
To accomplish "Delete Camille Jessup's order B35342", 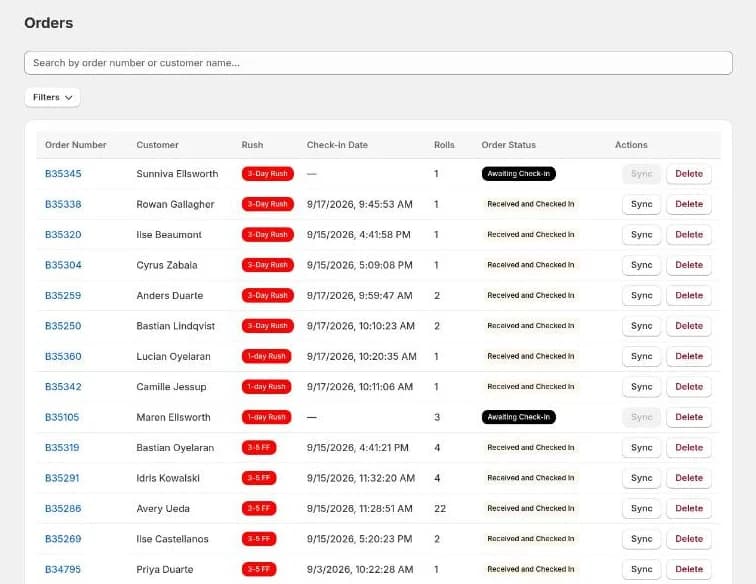I will click(x=689, y=387).
